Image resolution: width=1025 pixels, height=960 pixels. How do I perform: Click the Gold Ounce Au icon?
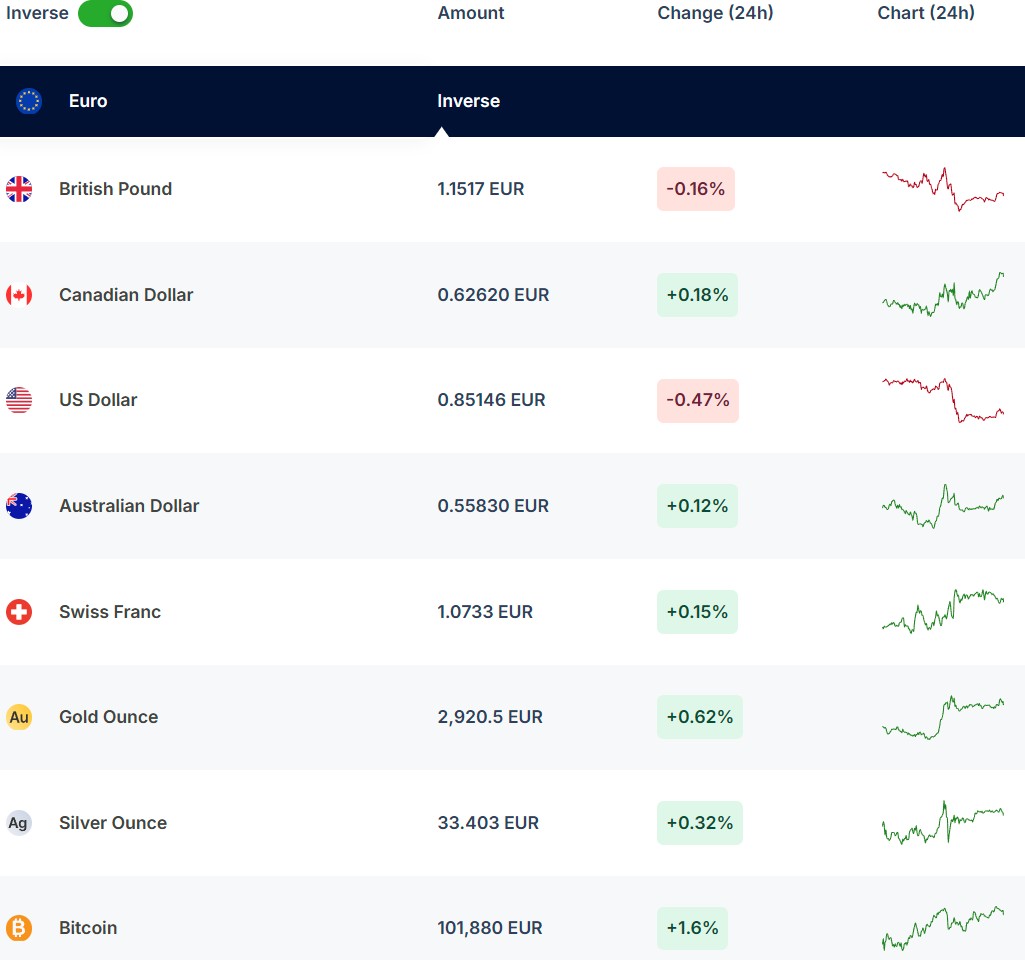pos(19,717)
